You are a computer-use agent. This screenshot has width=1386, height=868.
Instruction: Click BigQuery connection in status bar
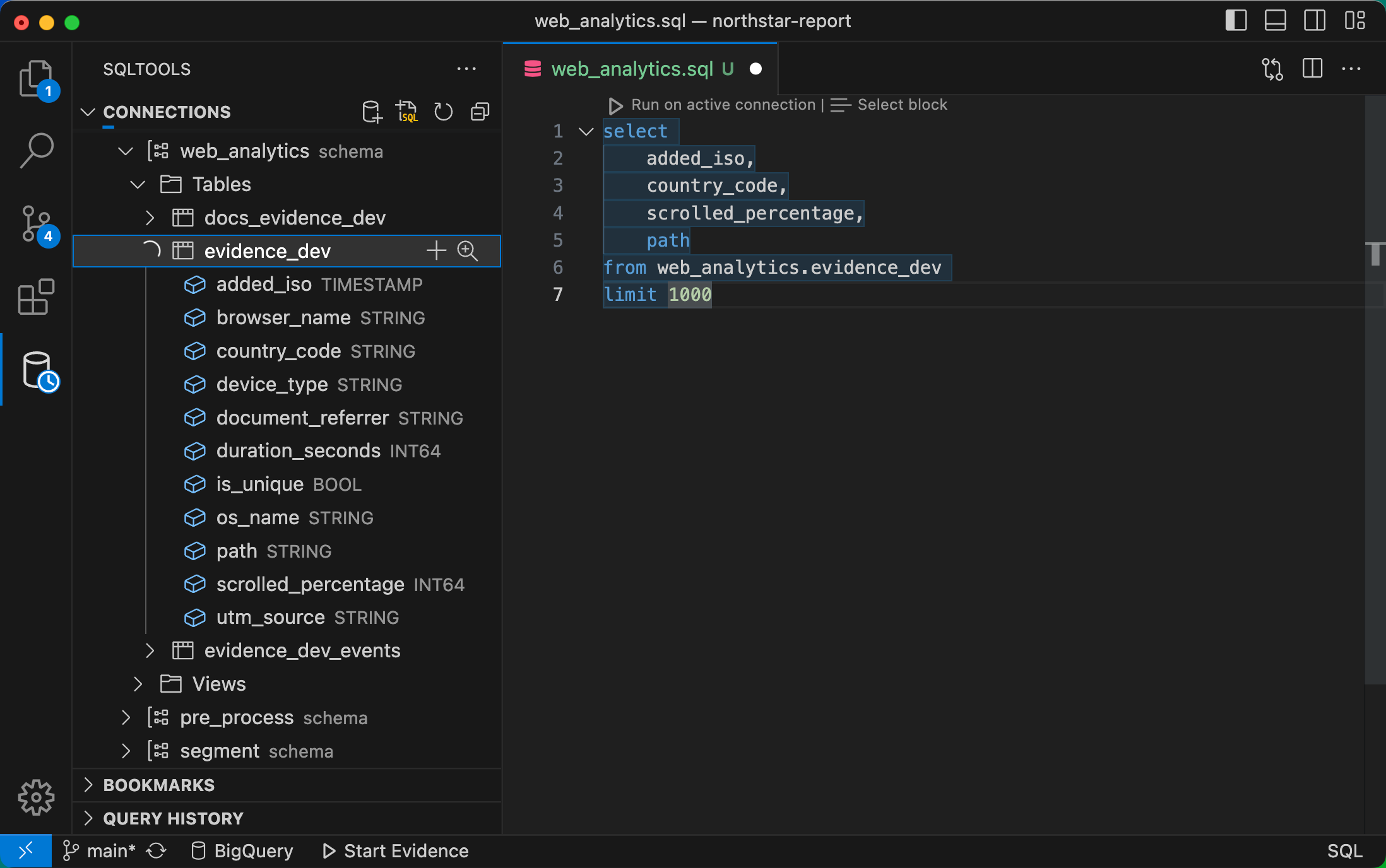pyautogui.click(x=242, y=851)
